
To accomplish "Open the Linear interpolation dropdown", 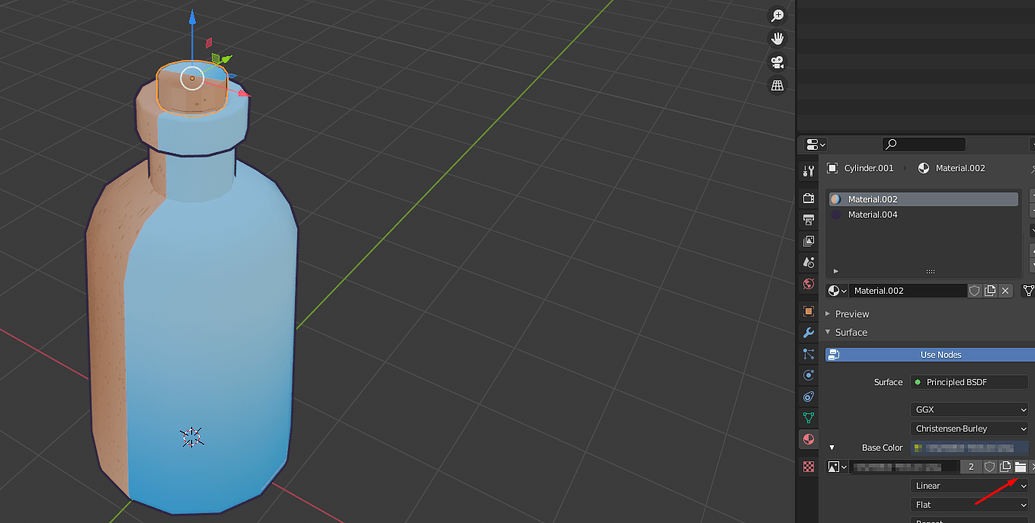I will coord(969,485).
